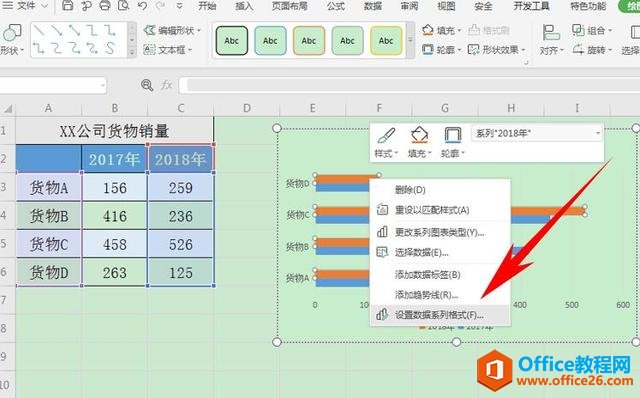Go to the 数据 tab
640x398 pixels.
373,6
